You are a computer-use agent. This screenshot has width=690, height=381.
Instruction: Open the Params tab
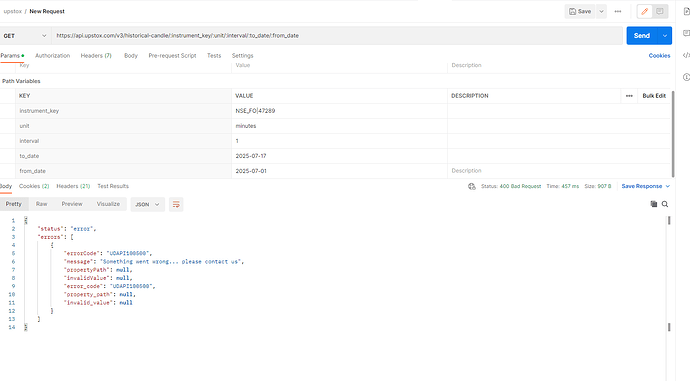[x=11, y=55]
